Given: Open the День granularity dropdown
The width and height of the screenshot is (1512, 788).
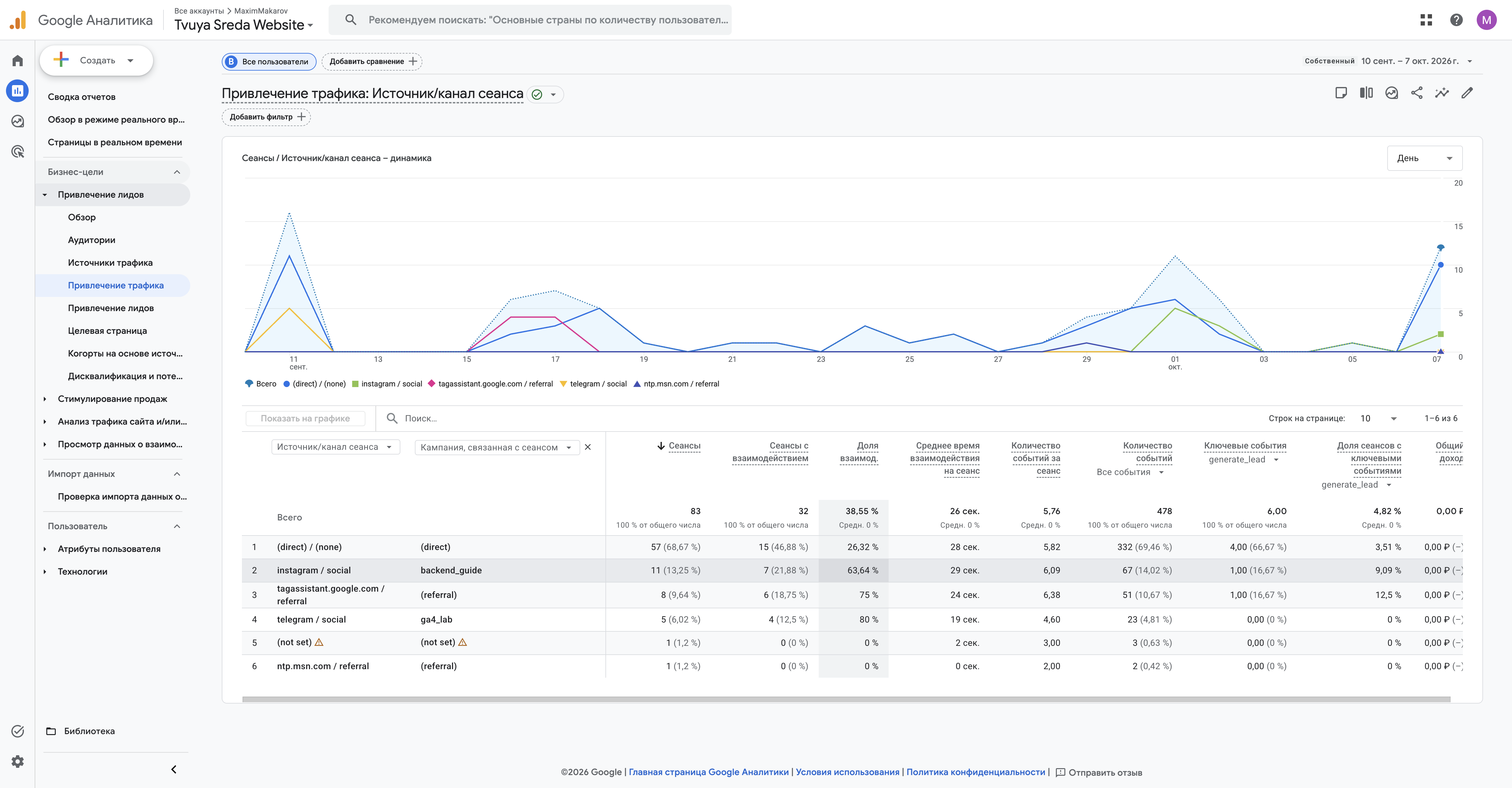Looking at the screenshot, I should pyautogui.click(x=1424, y=158).
